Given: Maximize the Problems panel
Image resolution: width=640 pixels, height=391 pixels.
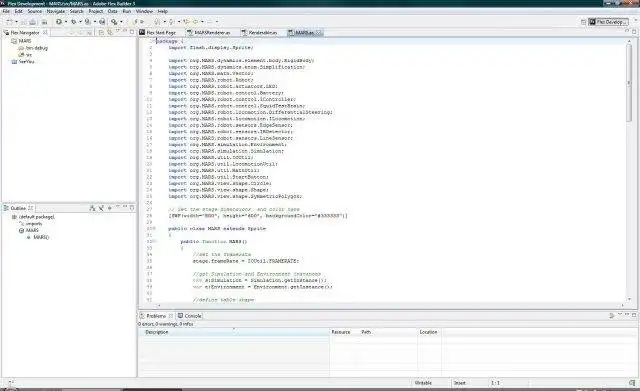Looking at the screenshot, I should click(x=634, y=315).
